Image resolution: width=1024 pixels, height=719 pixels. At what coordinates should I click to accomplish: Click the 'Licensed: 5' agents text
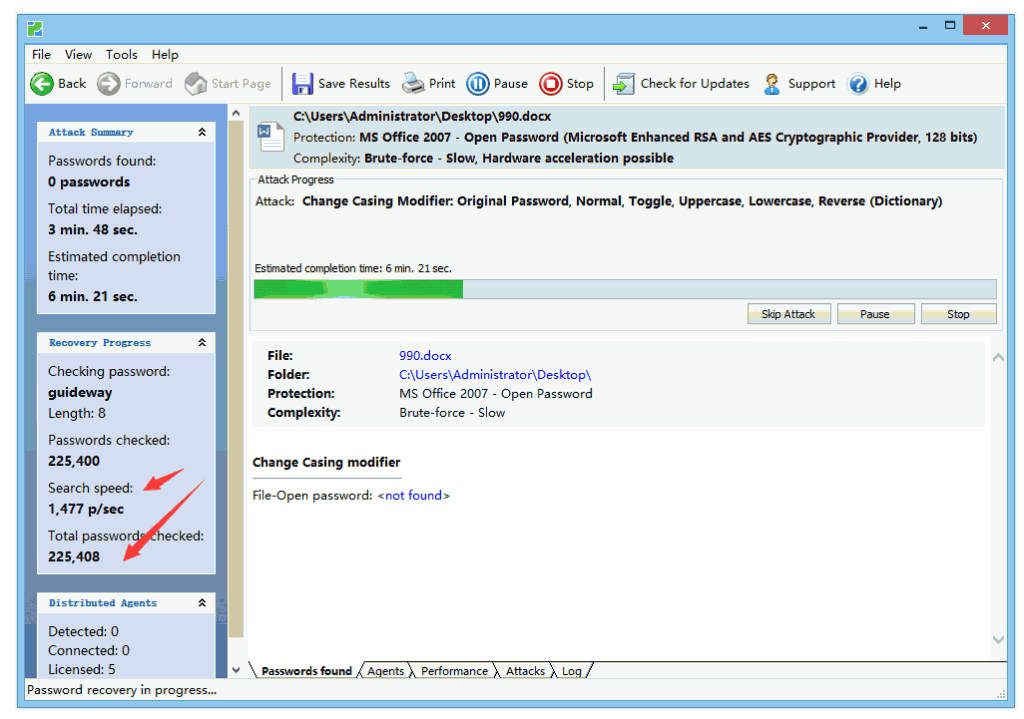pos(81,669)
